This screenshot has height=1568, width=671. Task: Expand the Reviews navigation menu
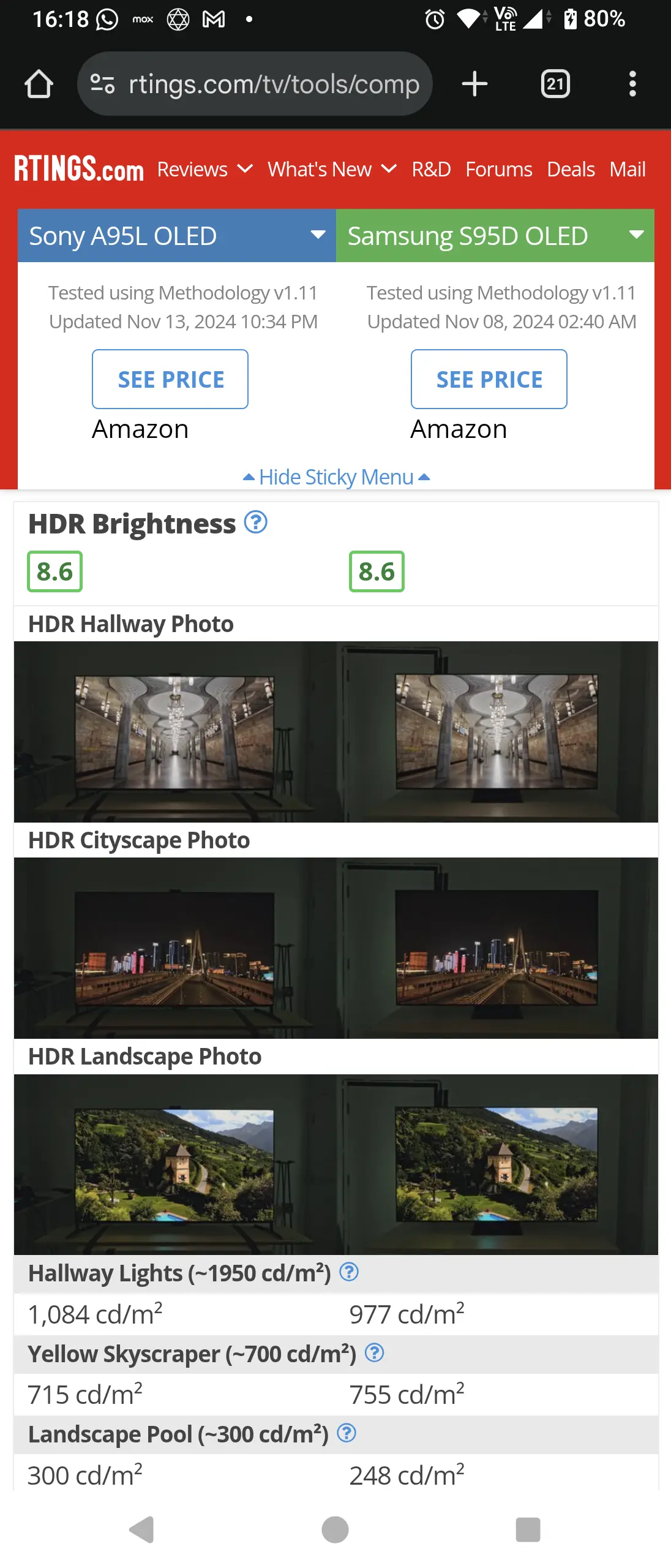204,169
